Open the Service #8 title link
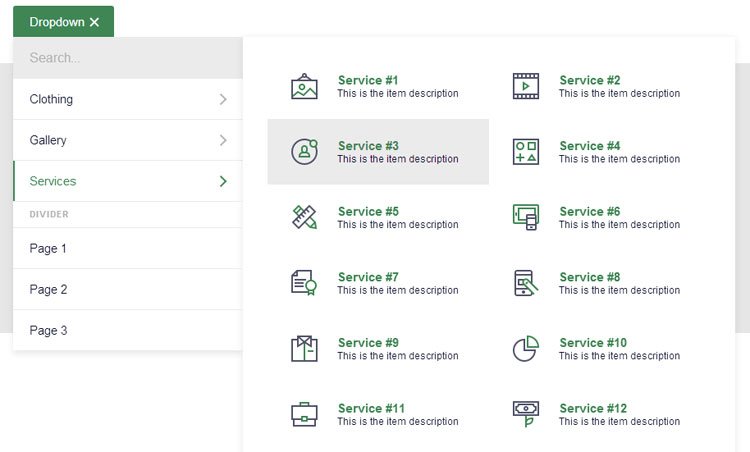 (590, 276)
